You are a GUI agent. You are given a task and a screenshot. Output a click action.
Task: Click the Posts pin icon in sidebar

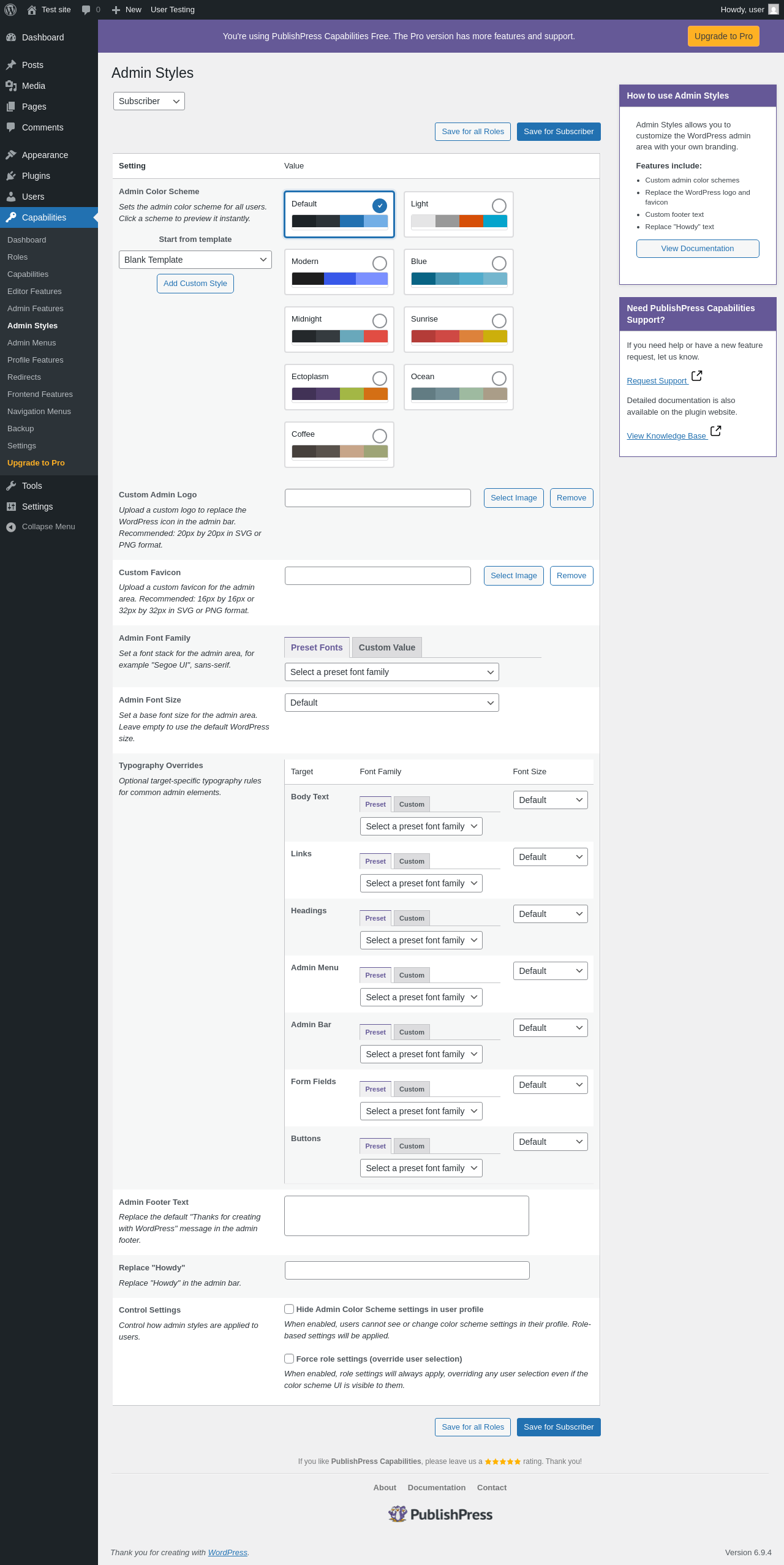11,65
